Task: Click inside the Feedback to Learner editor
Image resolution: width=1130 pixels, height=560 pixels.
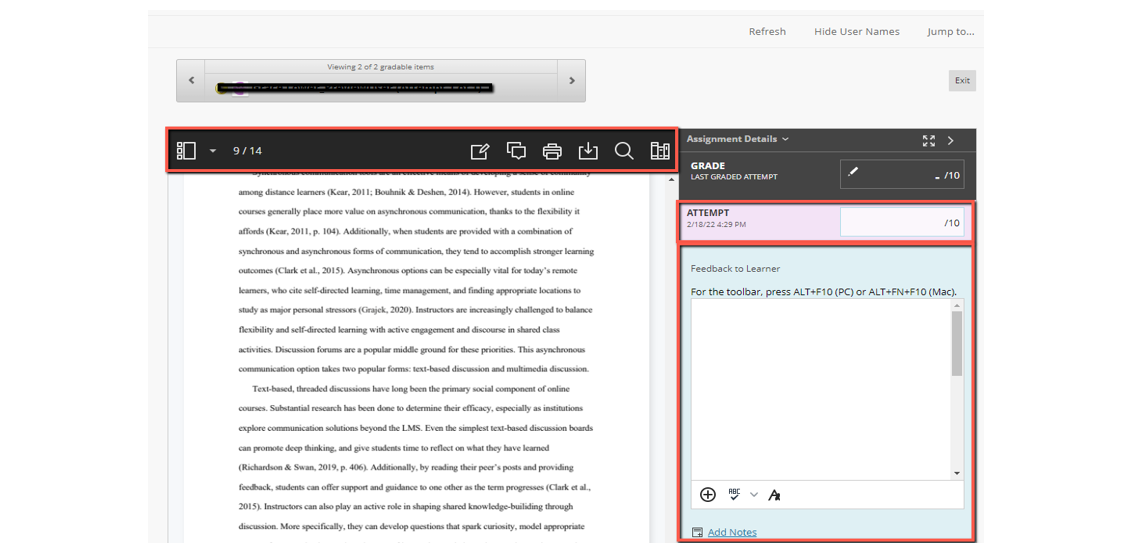Action: click(x=821, y=388)
